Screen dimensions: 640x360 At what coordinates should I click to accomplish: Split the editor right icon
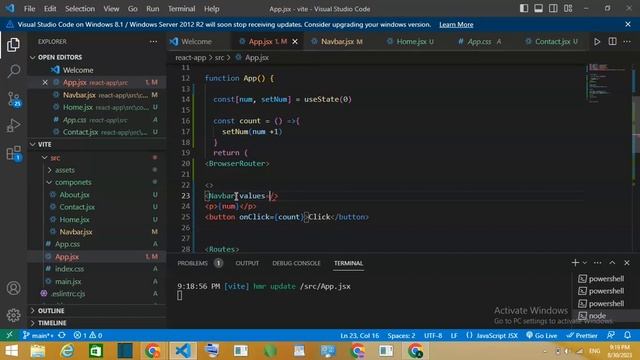coord(612,41)
